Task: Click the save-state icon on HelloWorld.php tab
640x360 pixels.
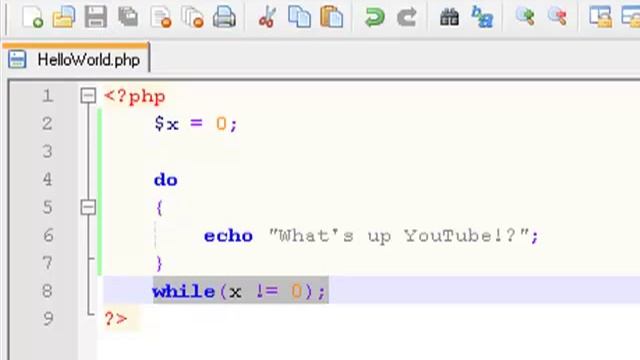Action: [x=17, y=60]
